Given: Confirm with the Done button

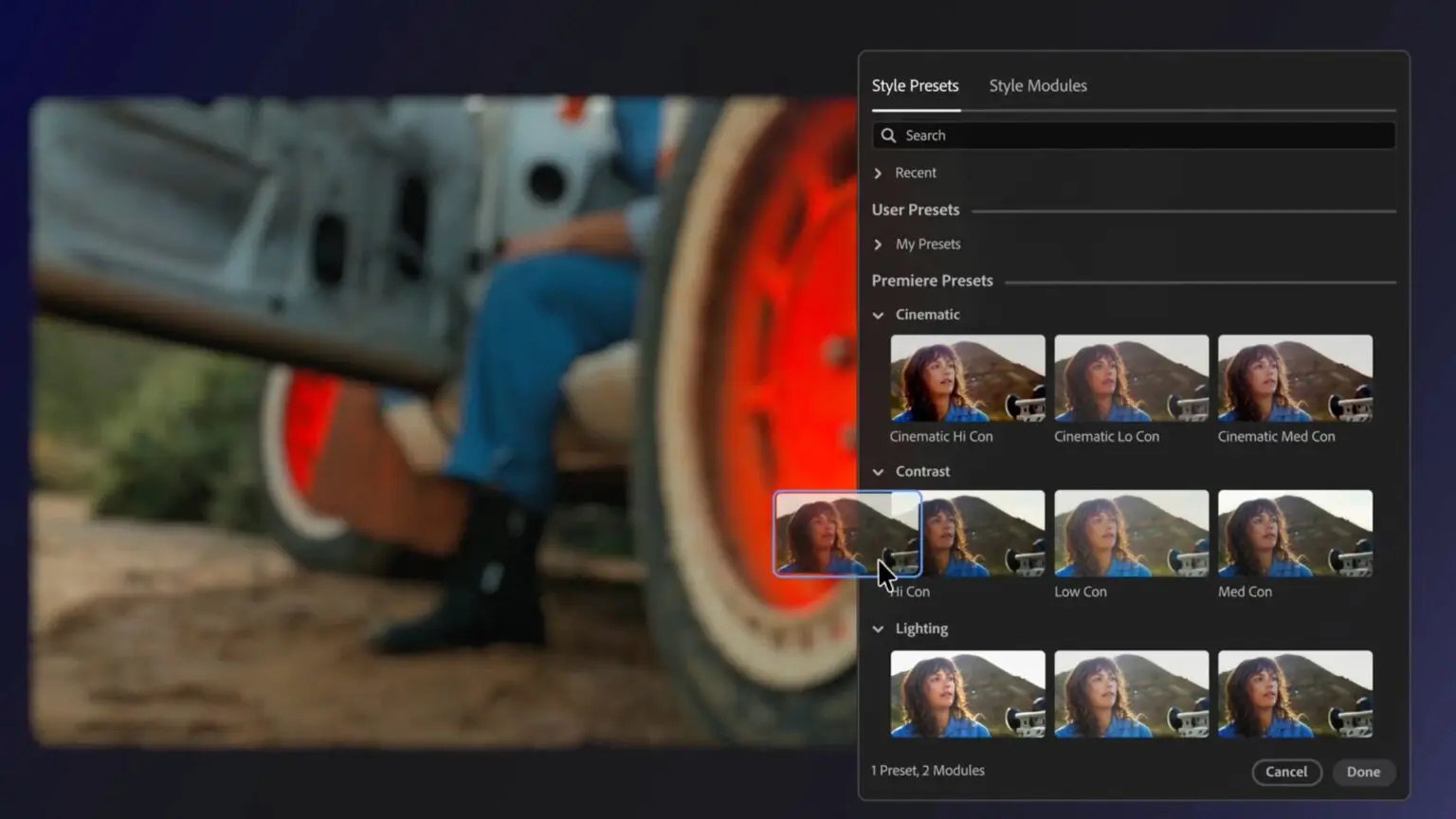Looking at the screenshot, I should pyautogui.click(x=1363, y=772).
